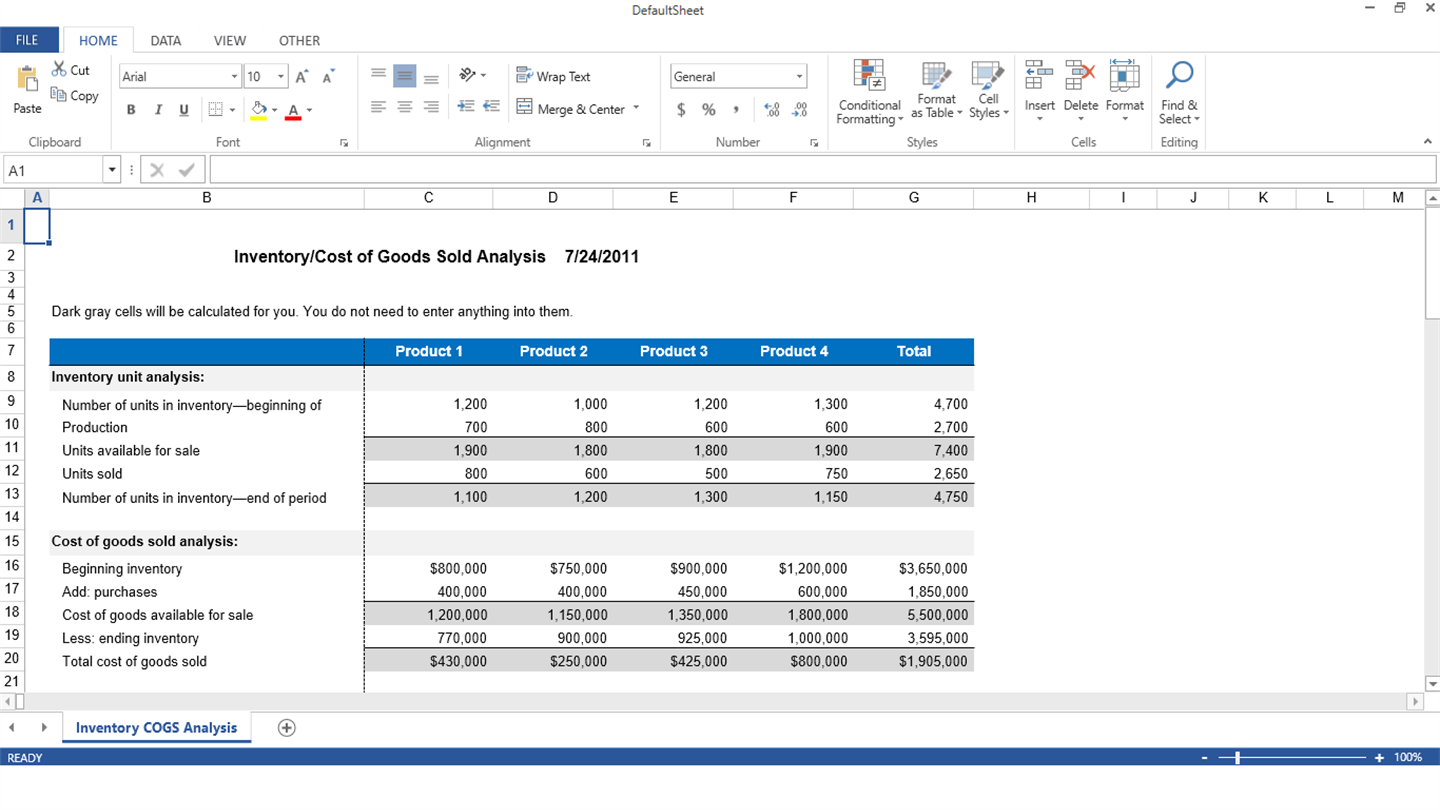Toggle Italic formatting

157,110
